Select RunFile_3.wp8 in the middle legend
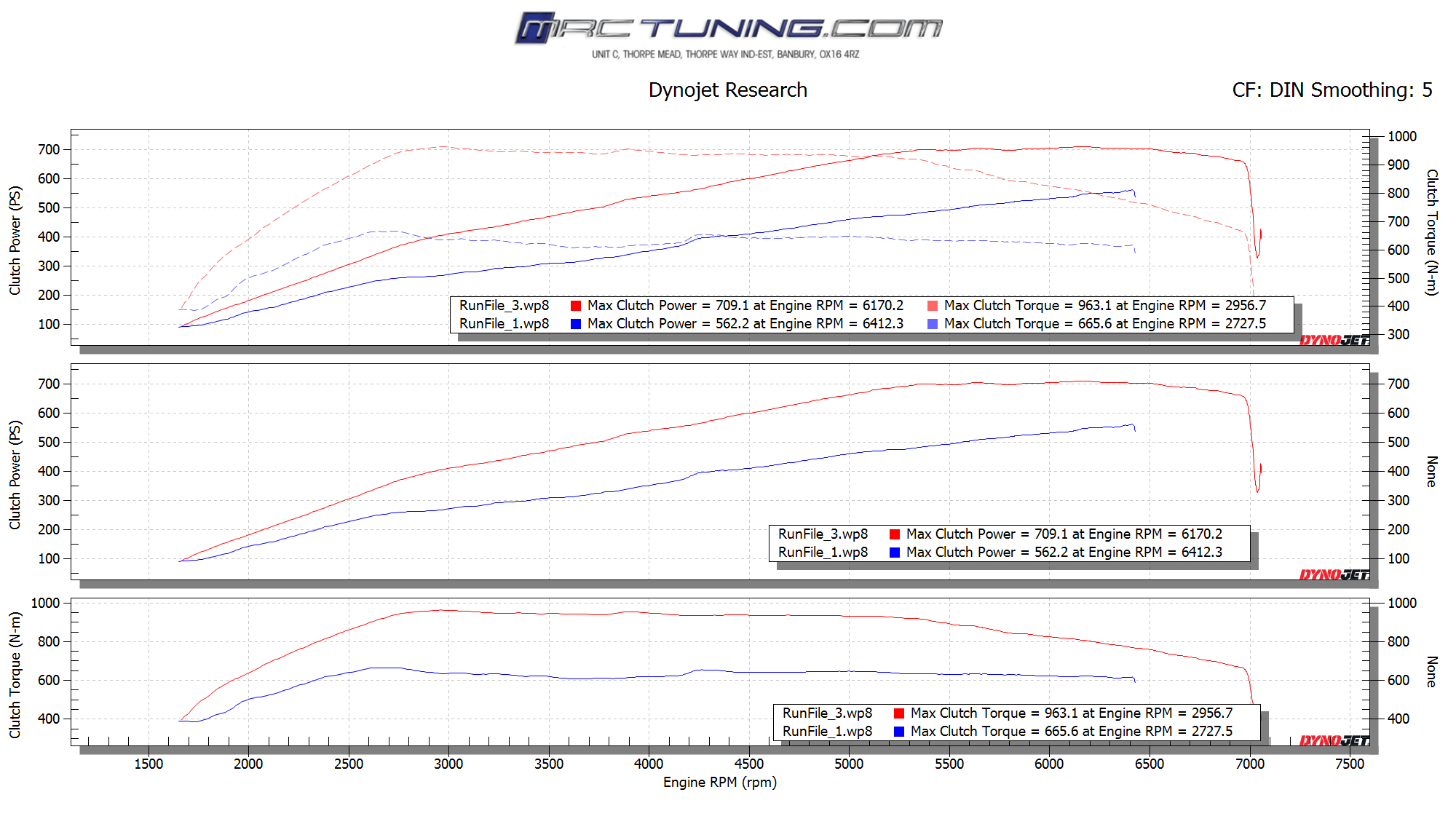The image size is (1456, 819). click(x=823, y=534)
